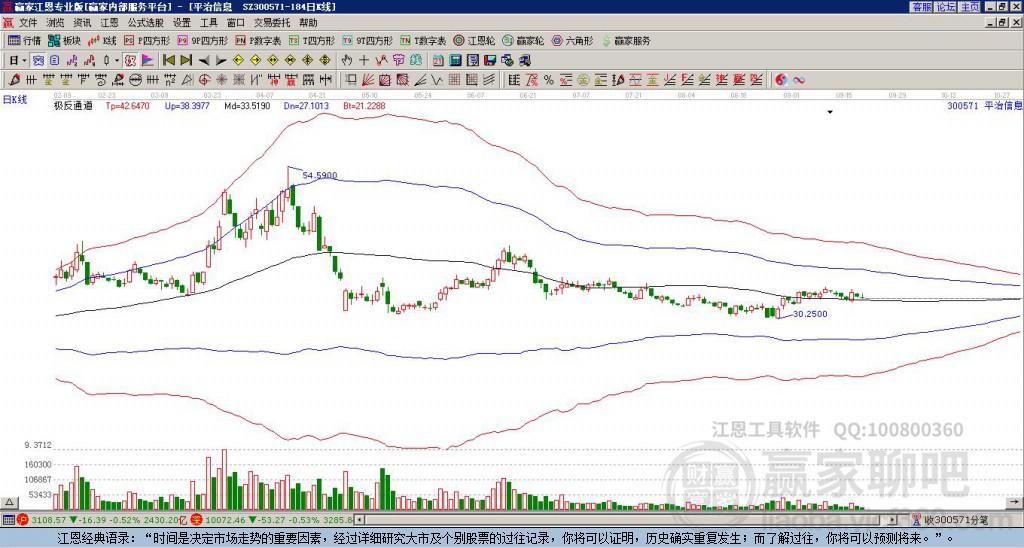
Task: Open the 9T四方形 tool
Action: 367,40
